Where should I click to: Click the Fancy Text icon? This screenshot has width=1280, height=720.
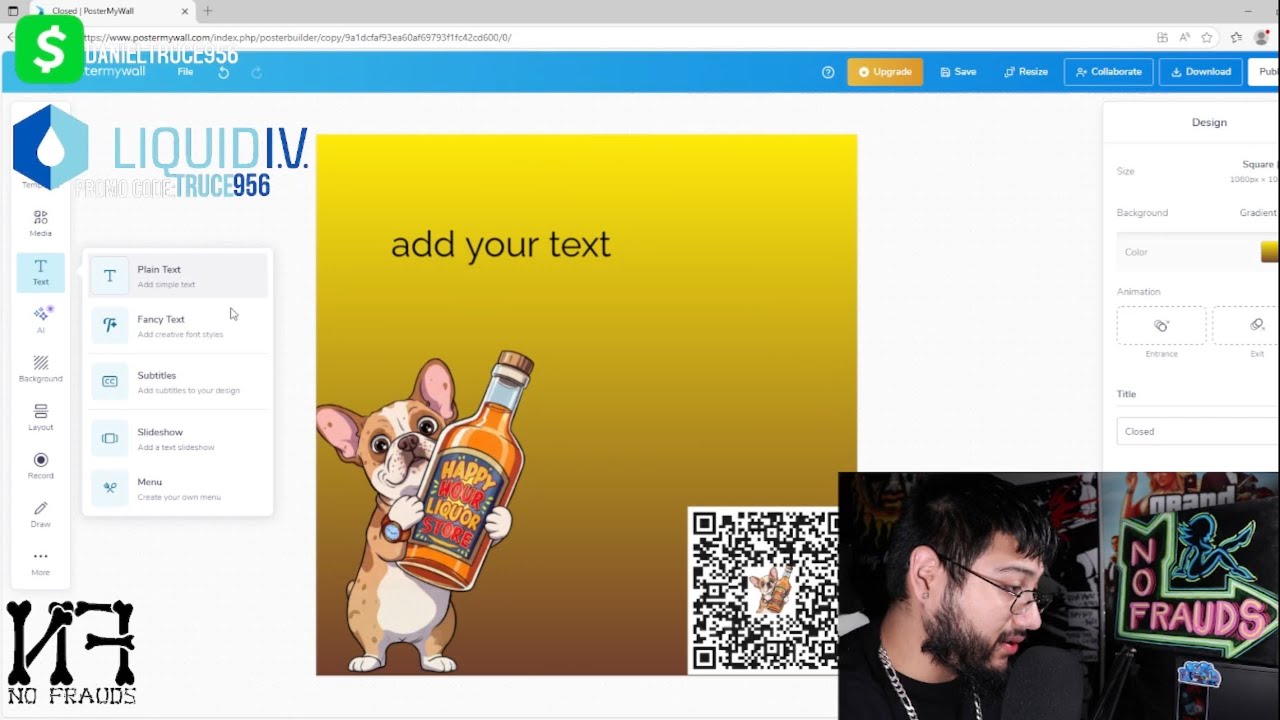pos(110,325)
